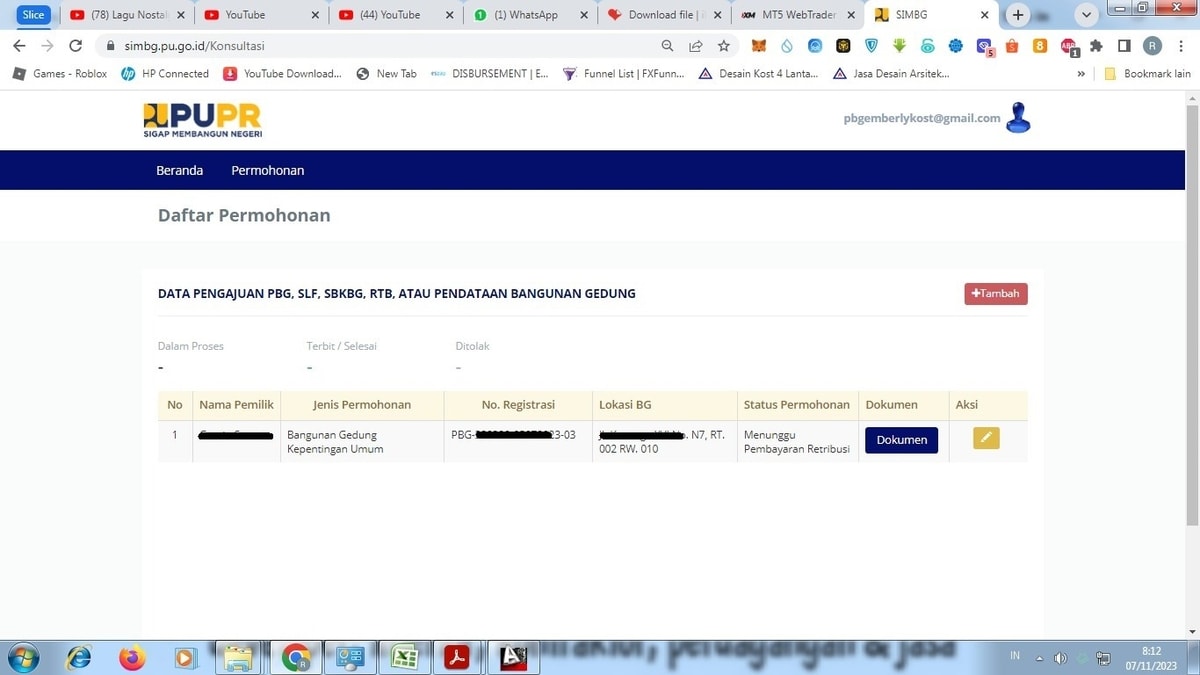Open Firefox from the taskbar

131,657
